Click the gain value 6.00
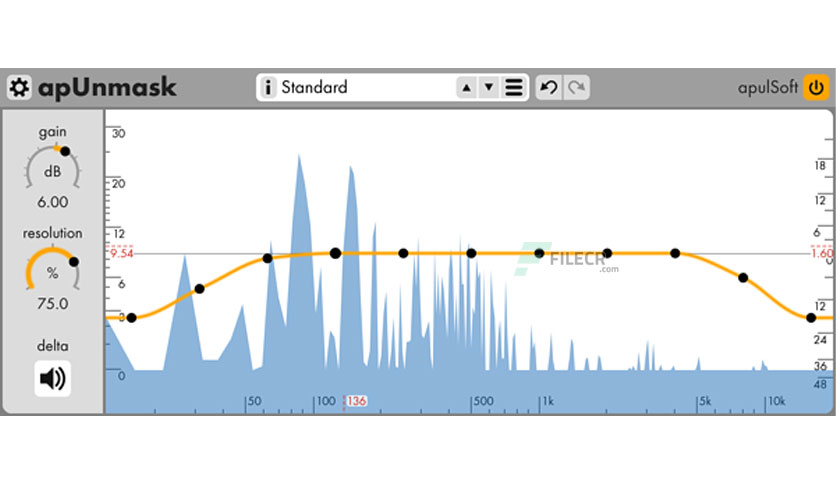This screenshot has height=484, width=836. coord(53,202)
